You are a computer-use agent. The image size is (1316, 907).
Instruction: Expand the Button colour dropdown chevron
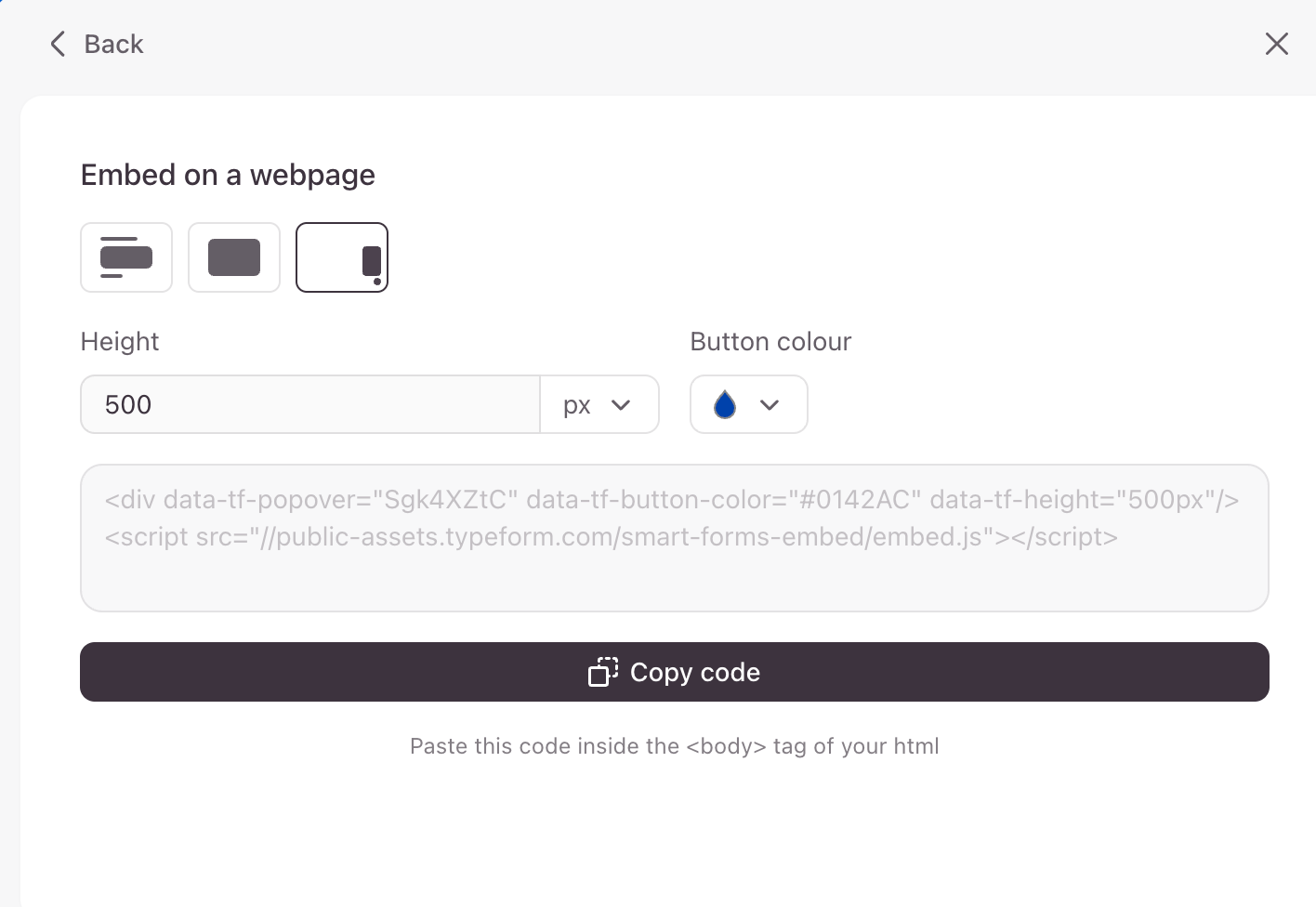click(x=770, y=404)
